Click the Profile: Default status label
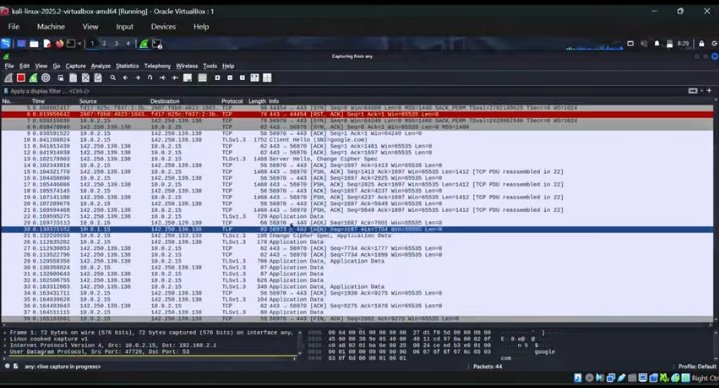 click(x=697, y=366)
